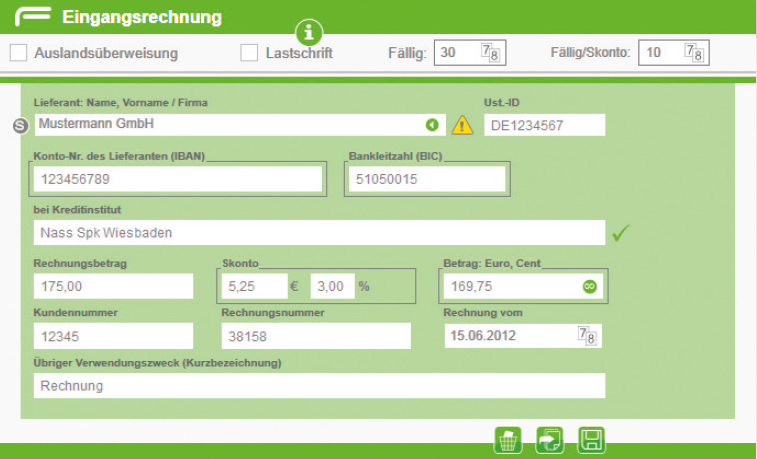Click the floppy disk save icon

591,440
